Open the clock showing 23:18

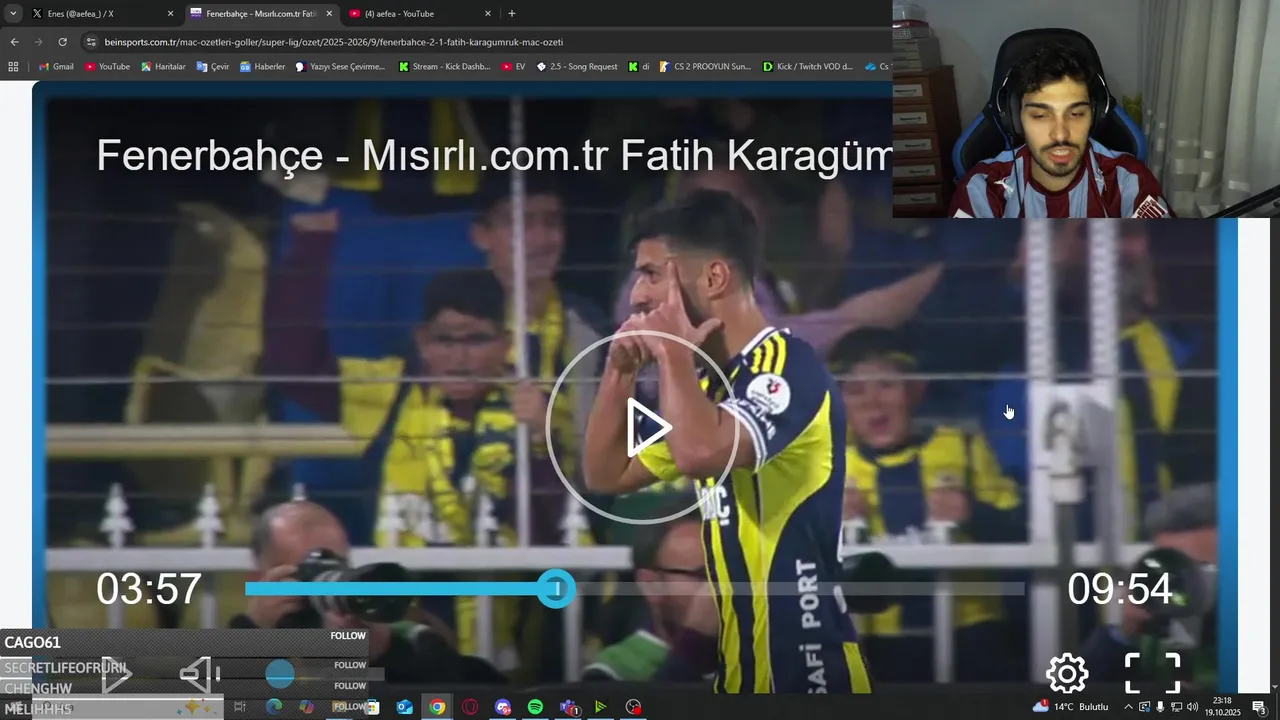pos(1222,707)
